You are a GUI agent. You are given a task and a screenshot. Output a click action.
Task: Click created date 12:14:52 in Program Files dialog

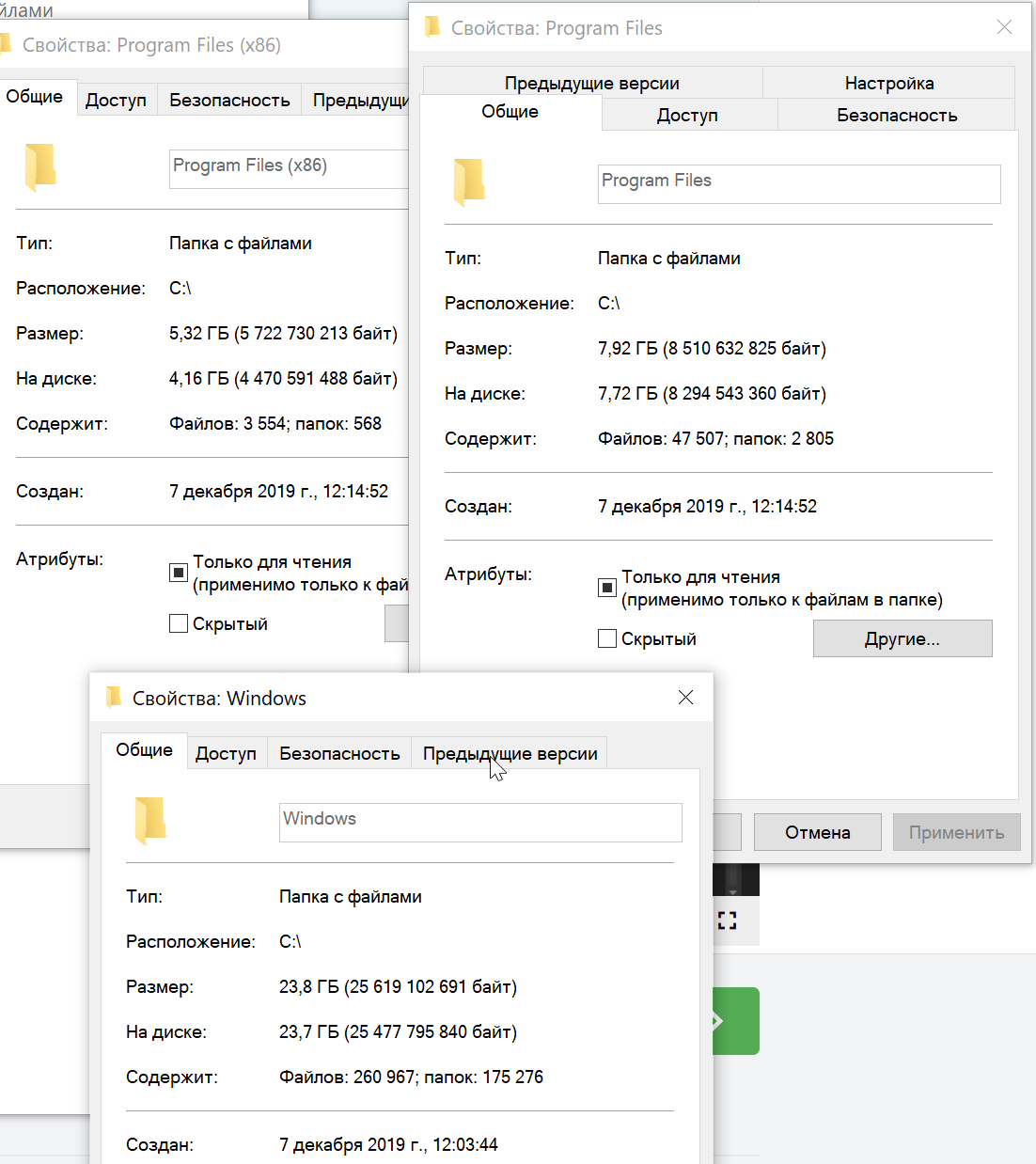[707, 507]
